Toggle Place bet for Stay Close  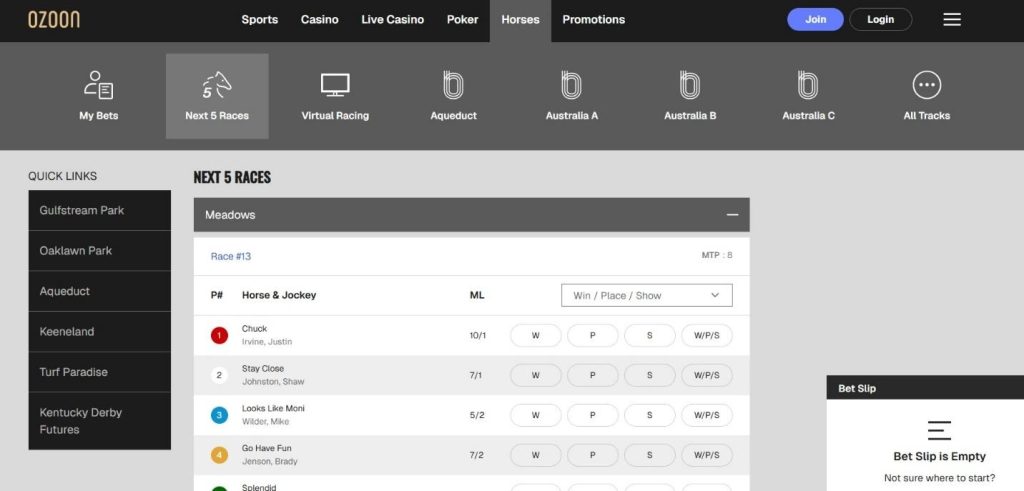coord(592,376)
